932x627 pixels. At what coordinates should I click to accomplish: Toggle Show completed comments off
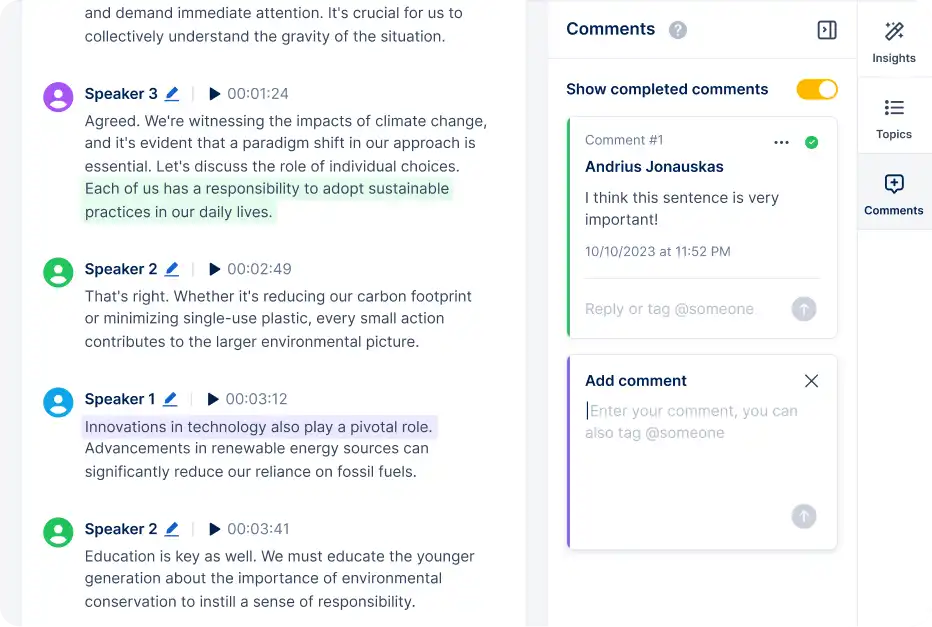(817, 89)
